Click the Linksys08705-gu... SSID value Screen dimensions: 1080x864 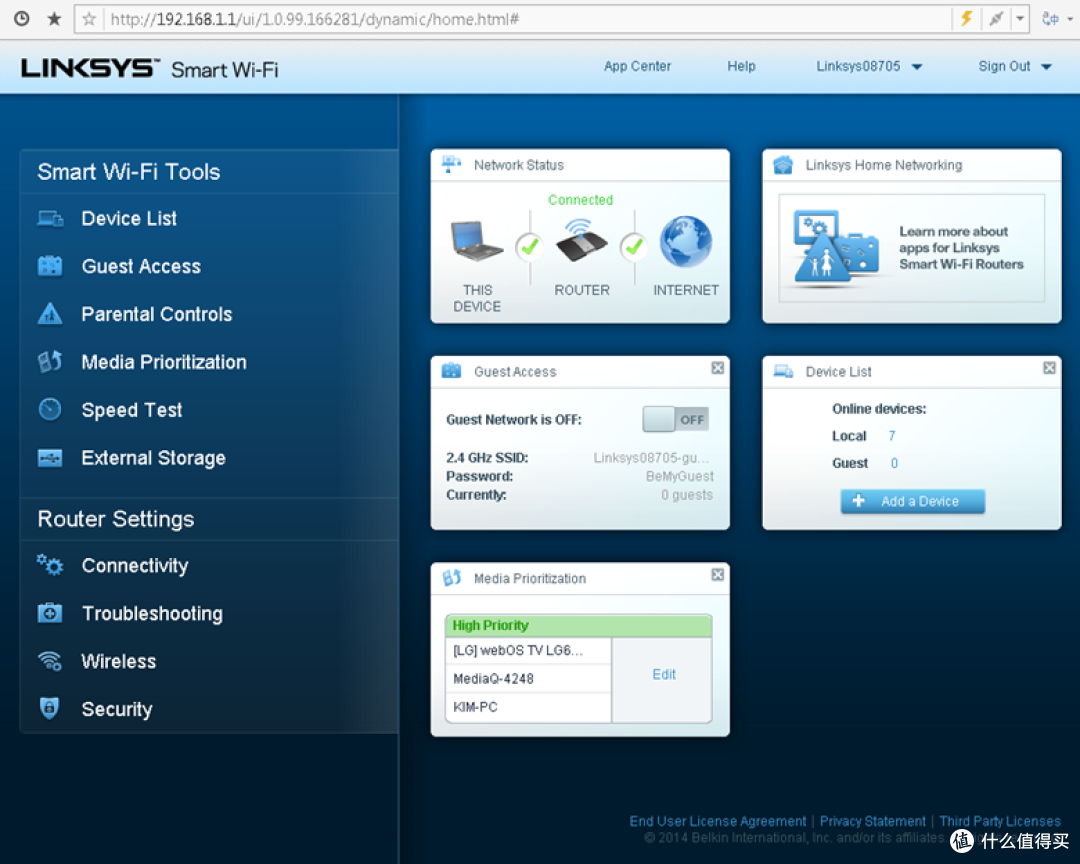point(651,457)
